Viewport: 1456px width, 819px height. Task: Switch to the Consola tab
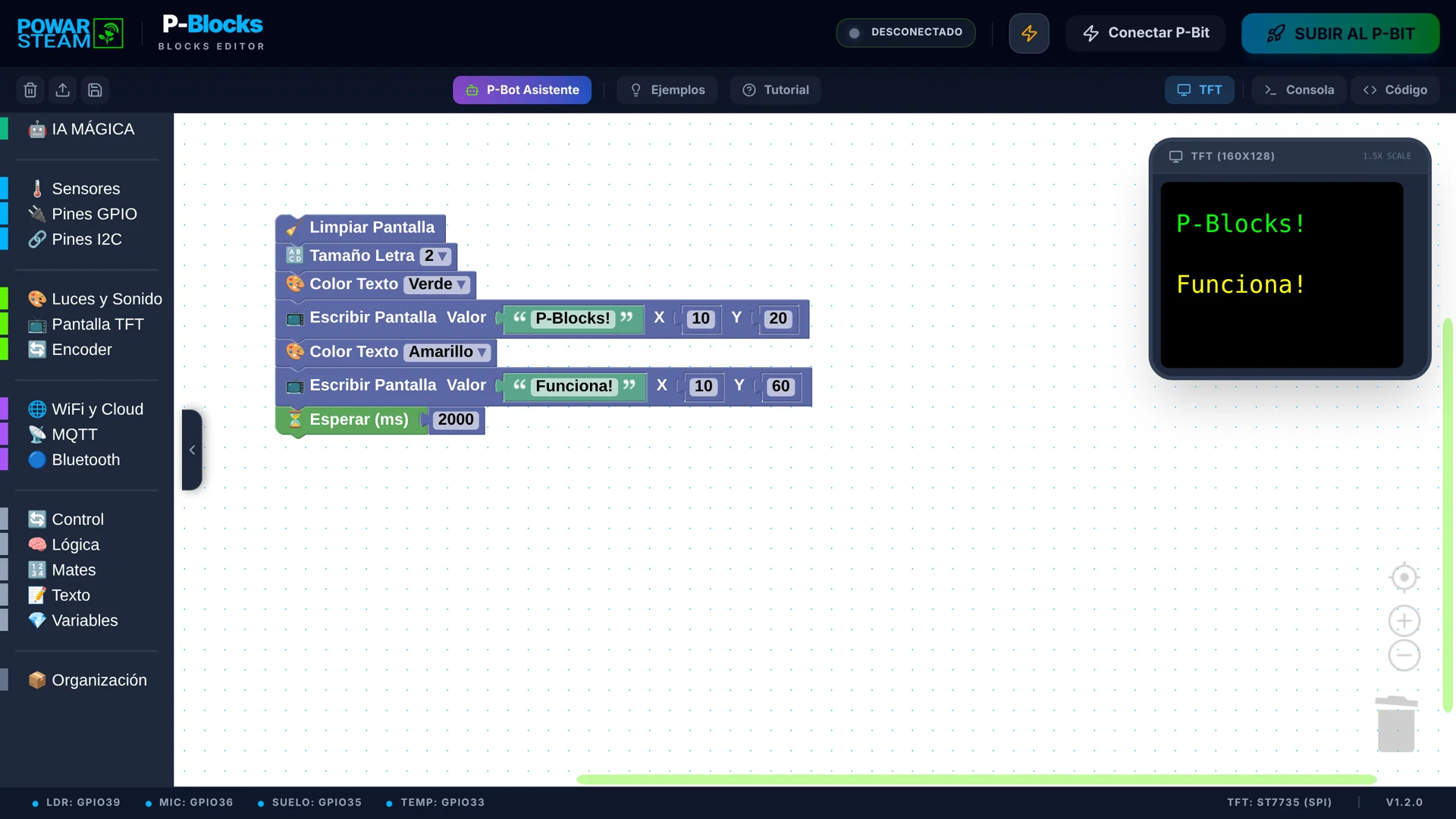tap(1299, 90)
